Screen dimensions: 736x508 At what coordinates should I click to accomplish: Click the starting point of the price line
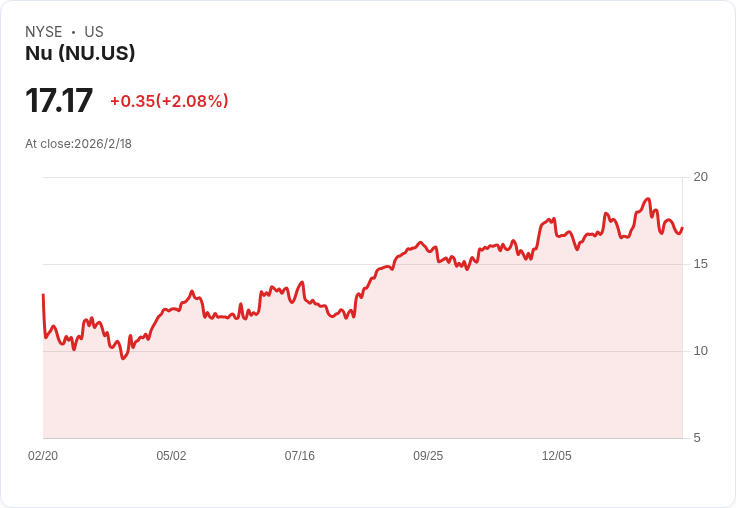(43, 295)
